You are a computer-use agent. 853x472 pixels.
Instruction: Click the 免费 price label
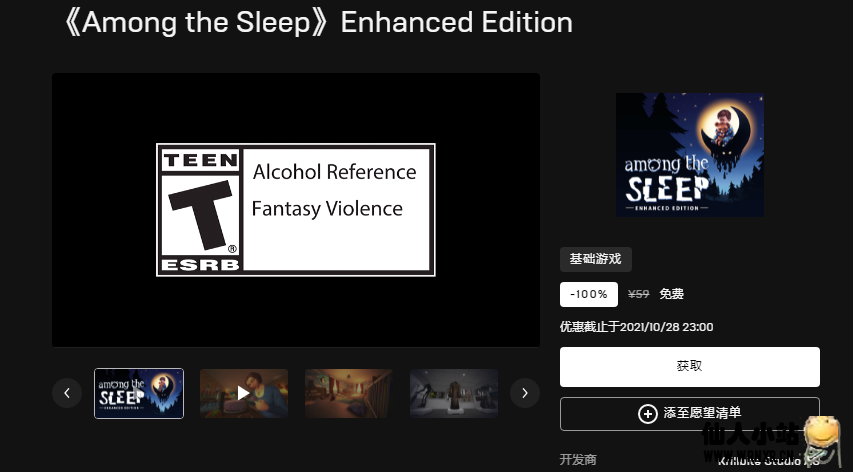coord(671,294)
